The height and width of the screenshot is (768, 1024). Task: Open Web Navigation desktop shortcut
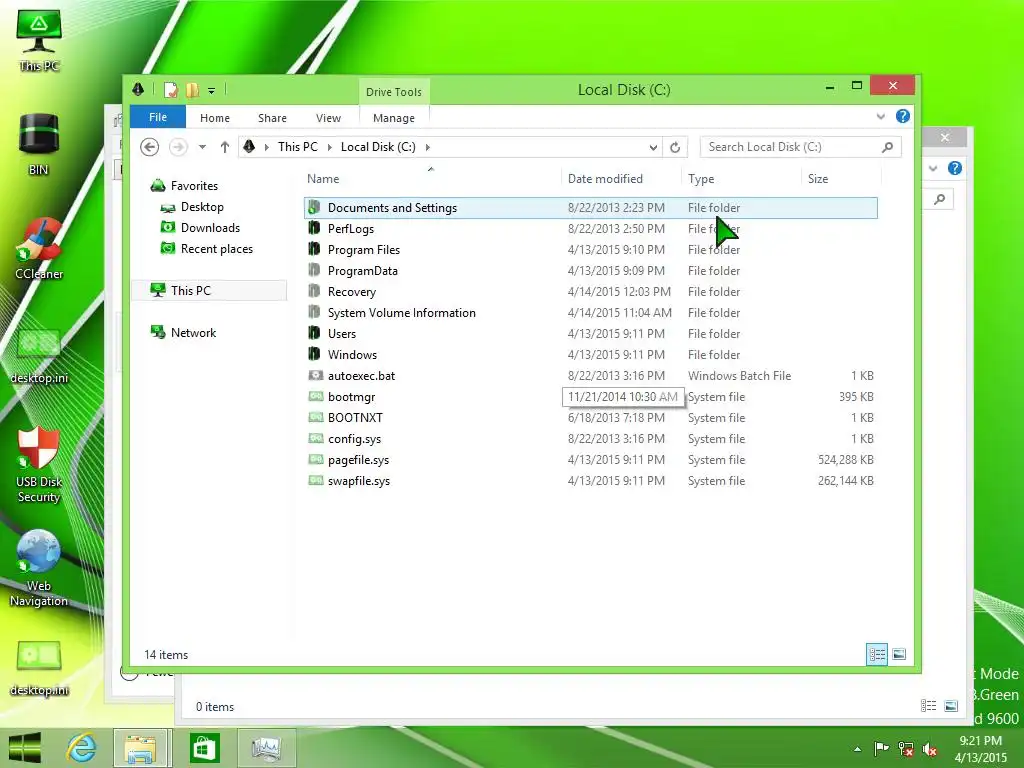tap(39, 568)
